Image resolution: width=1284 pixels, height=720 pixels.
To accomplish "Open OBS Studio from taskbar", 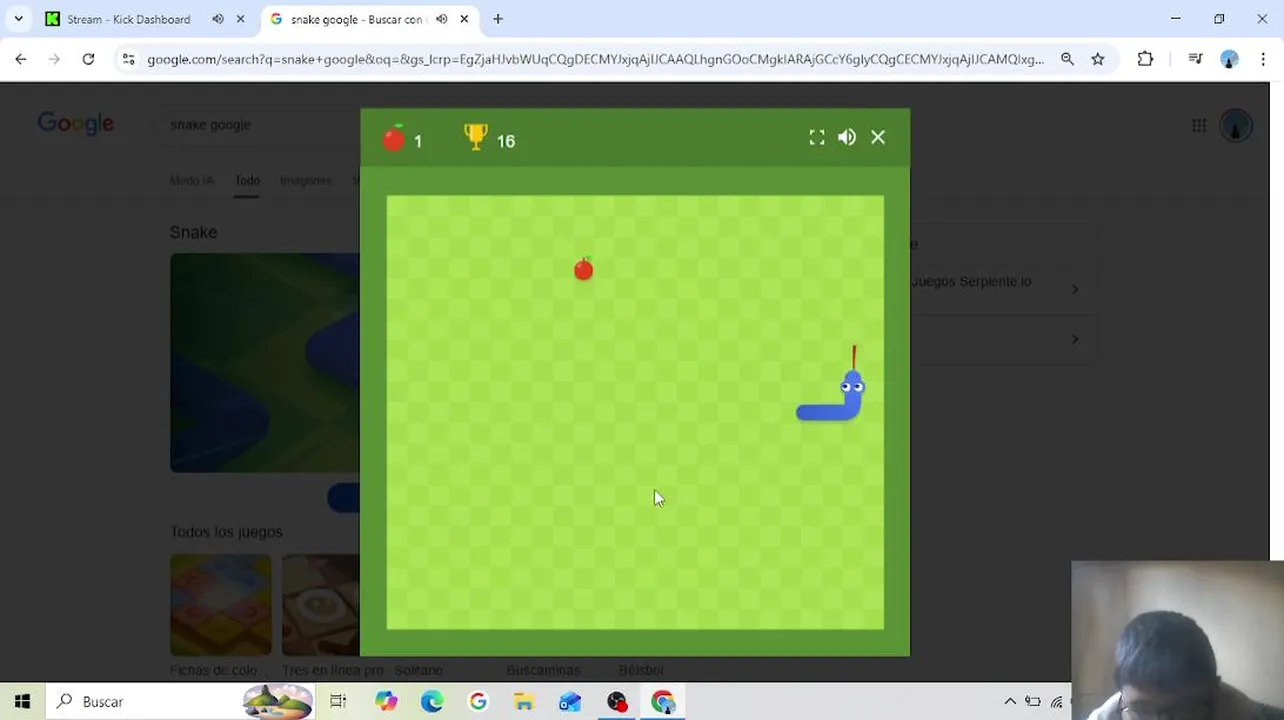I will (x=617, y=702).
